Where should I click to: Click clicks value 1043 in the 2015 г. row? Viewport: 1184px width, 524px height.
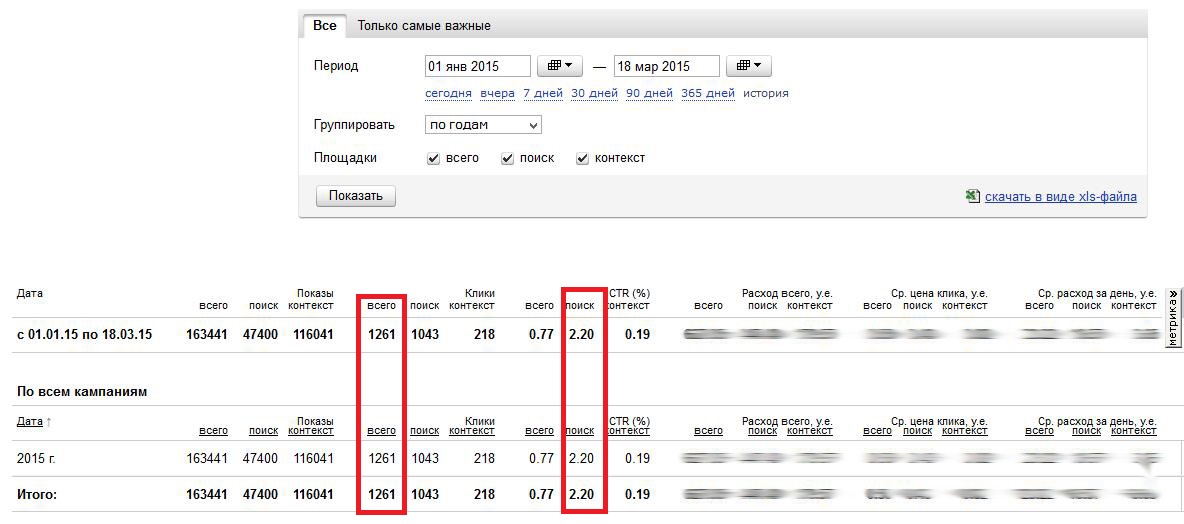click(425, 458)
